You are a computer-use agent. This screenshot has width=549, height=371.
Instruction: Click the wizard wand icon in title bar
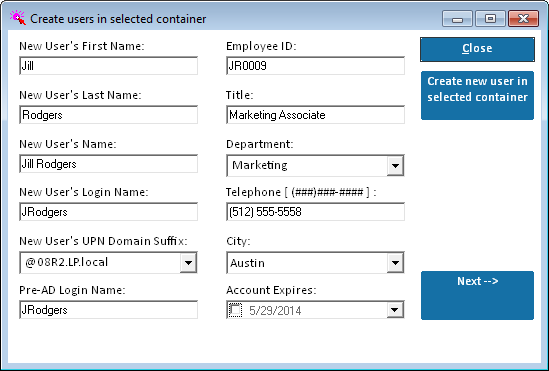point(18,18)
